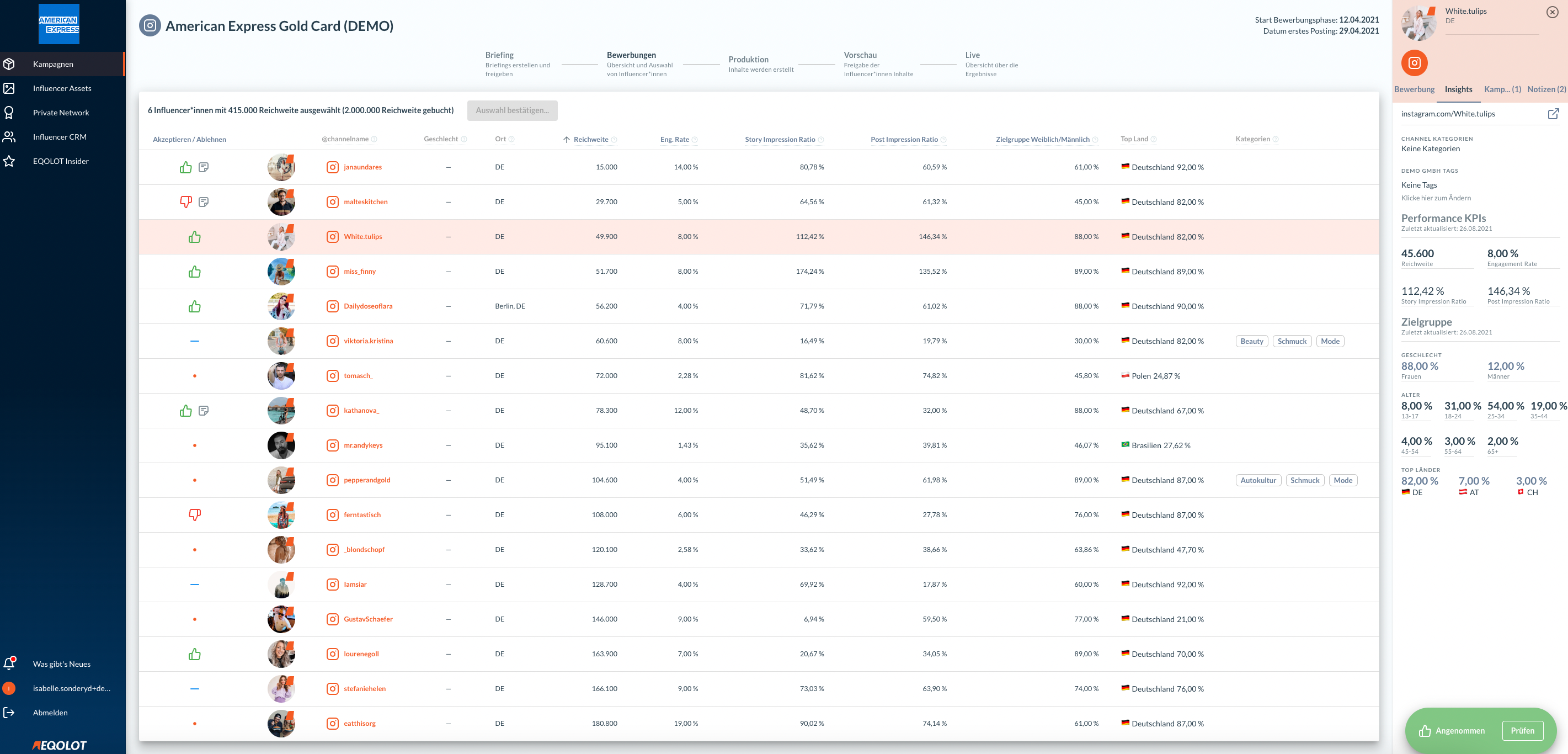The width and height of the screenshot is (1568, 754).
Task: Open the viktoria.kristina channel link
Action: tap(368, 341)
